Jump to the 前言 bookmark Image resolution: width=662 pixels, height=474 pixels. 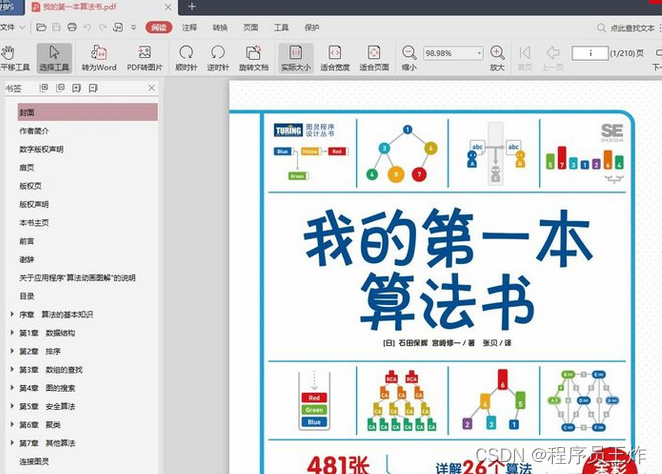(x=27, y=241)
